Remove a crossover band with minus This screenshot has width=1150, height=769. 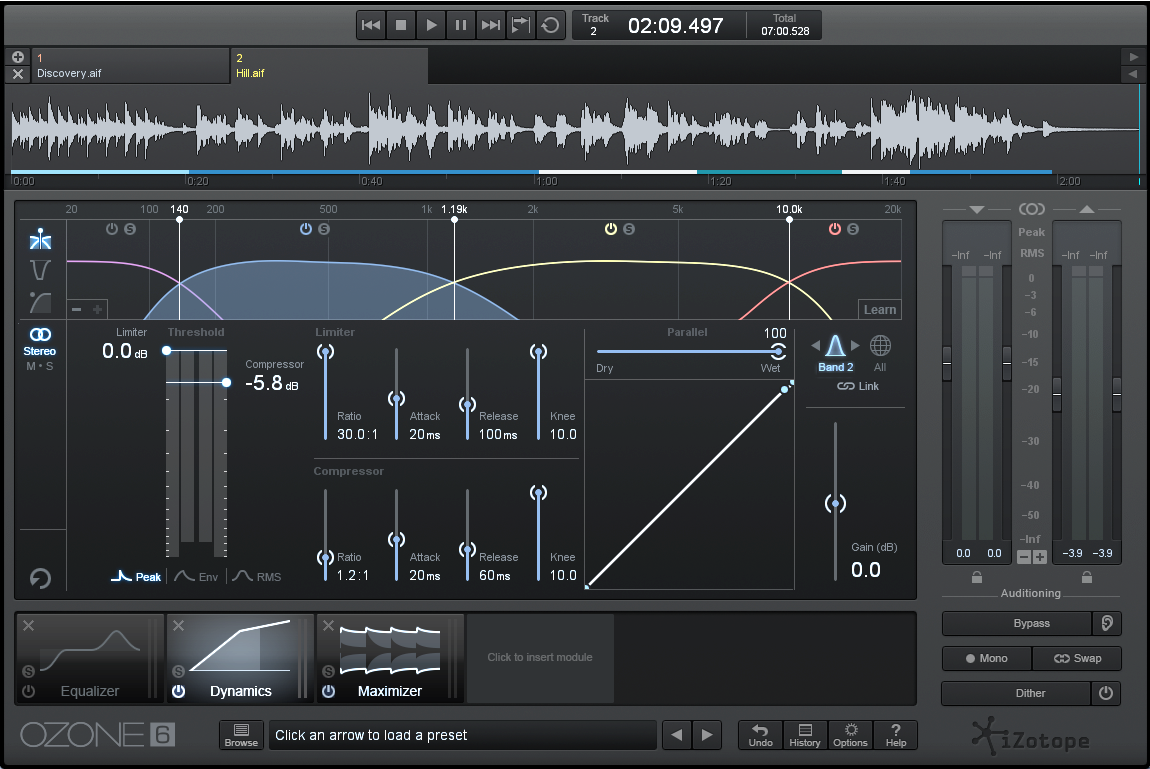click(76, 309)
